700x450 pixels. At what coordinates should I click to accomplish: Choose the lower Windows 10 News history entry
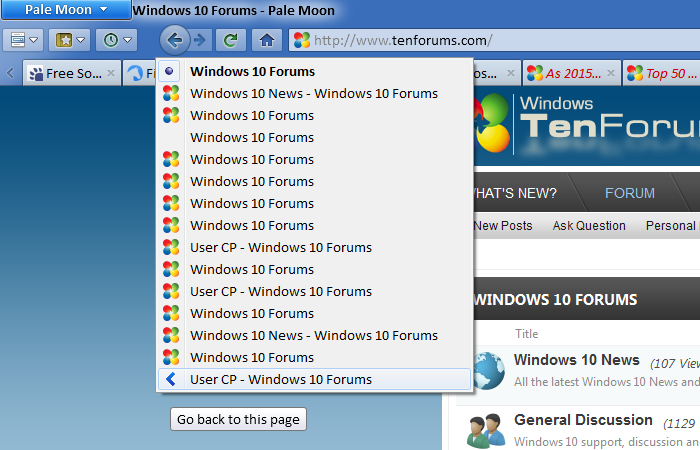[x=314, y=335]
